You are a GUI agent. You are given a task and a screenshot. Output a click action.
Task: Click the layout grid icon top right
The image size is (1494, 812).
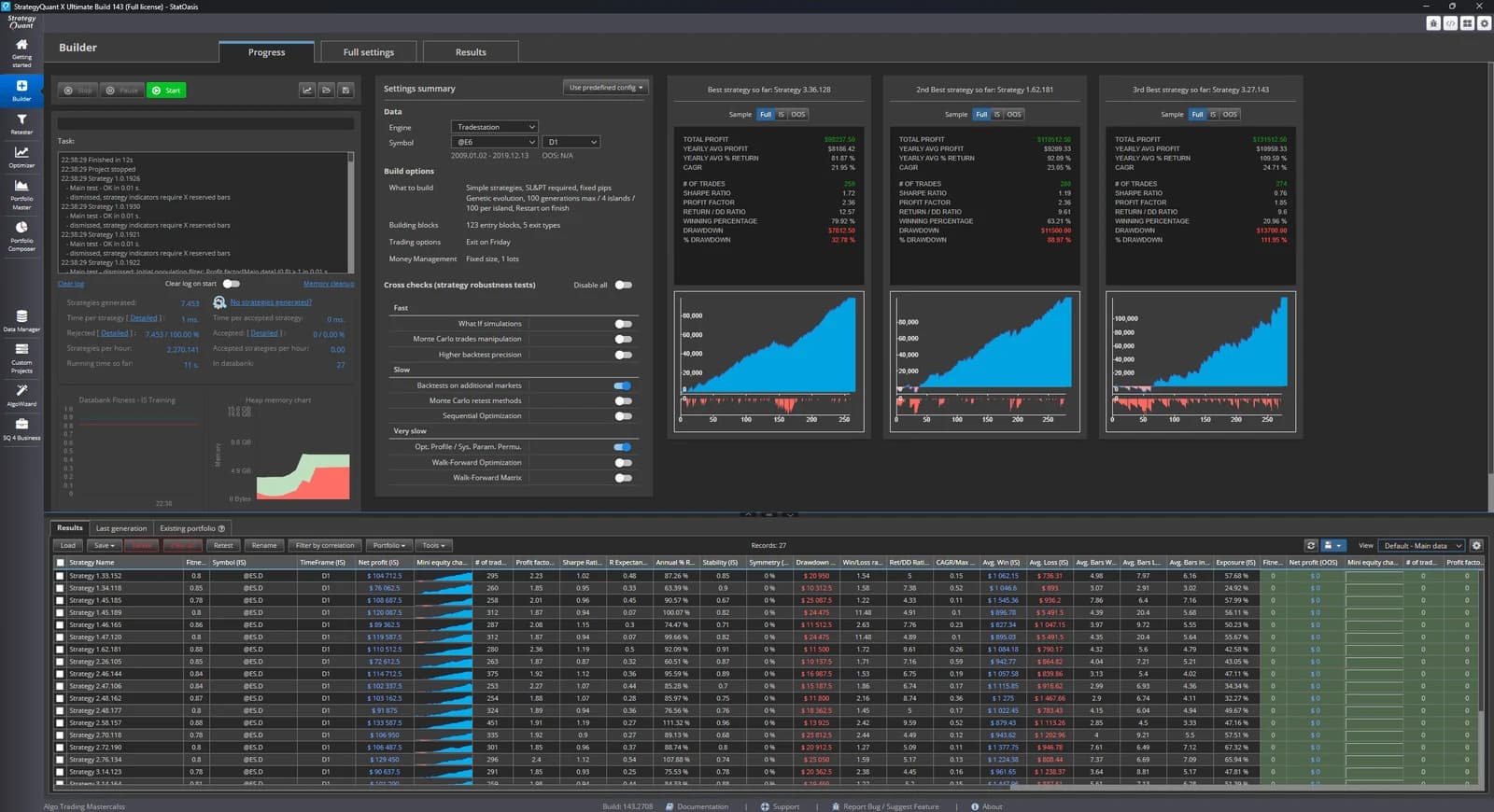pyautogui.click(x=1467, y=23)
